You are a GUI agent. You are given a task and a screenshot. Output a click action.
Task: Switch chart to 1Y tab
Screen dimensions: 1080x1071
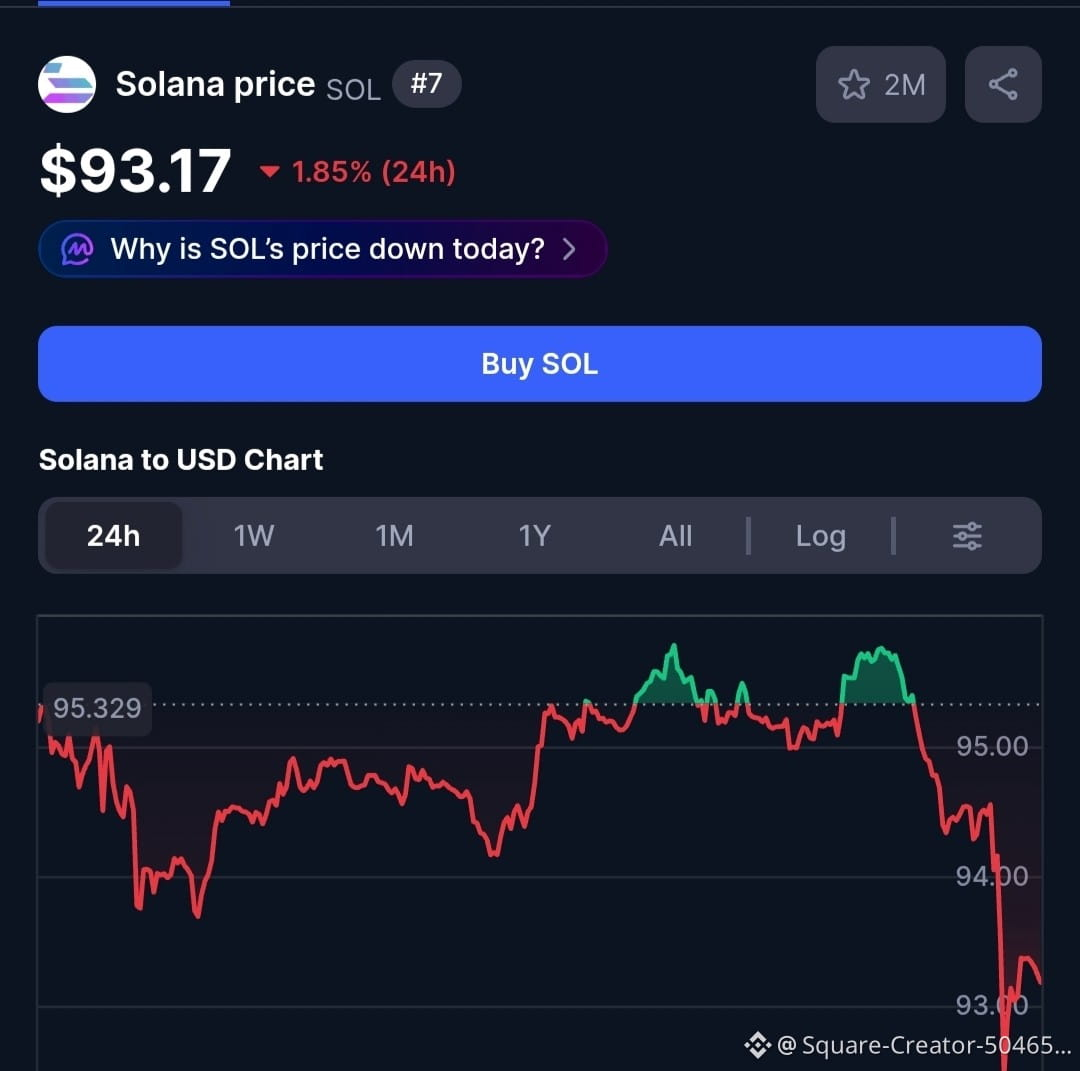534,536
